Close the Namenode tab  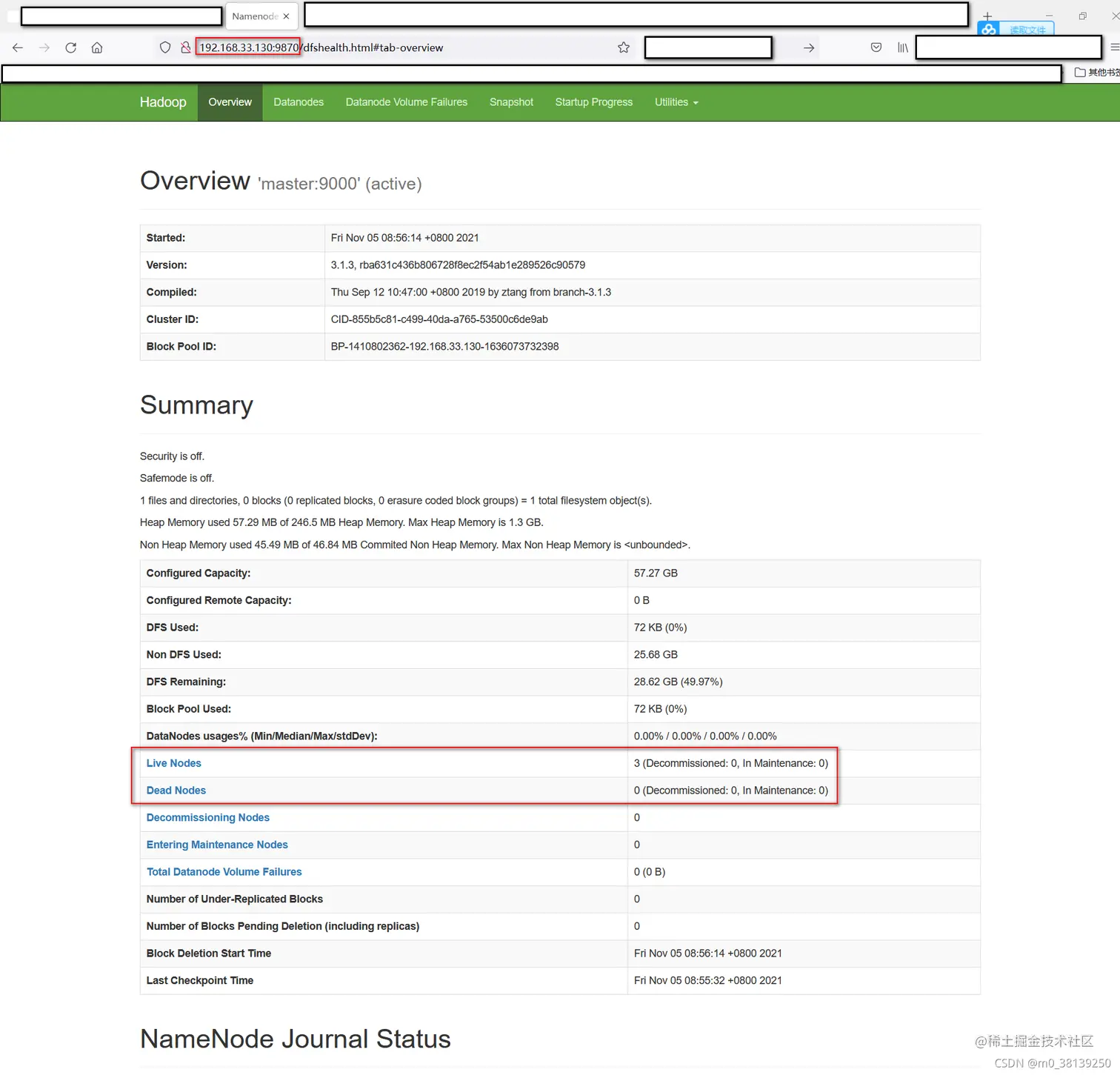click(x=286, y=16)
